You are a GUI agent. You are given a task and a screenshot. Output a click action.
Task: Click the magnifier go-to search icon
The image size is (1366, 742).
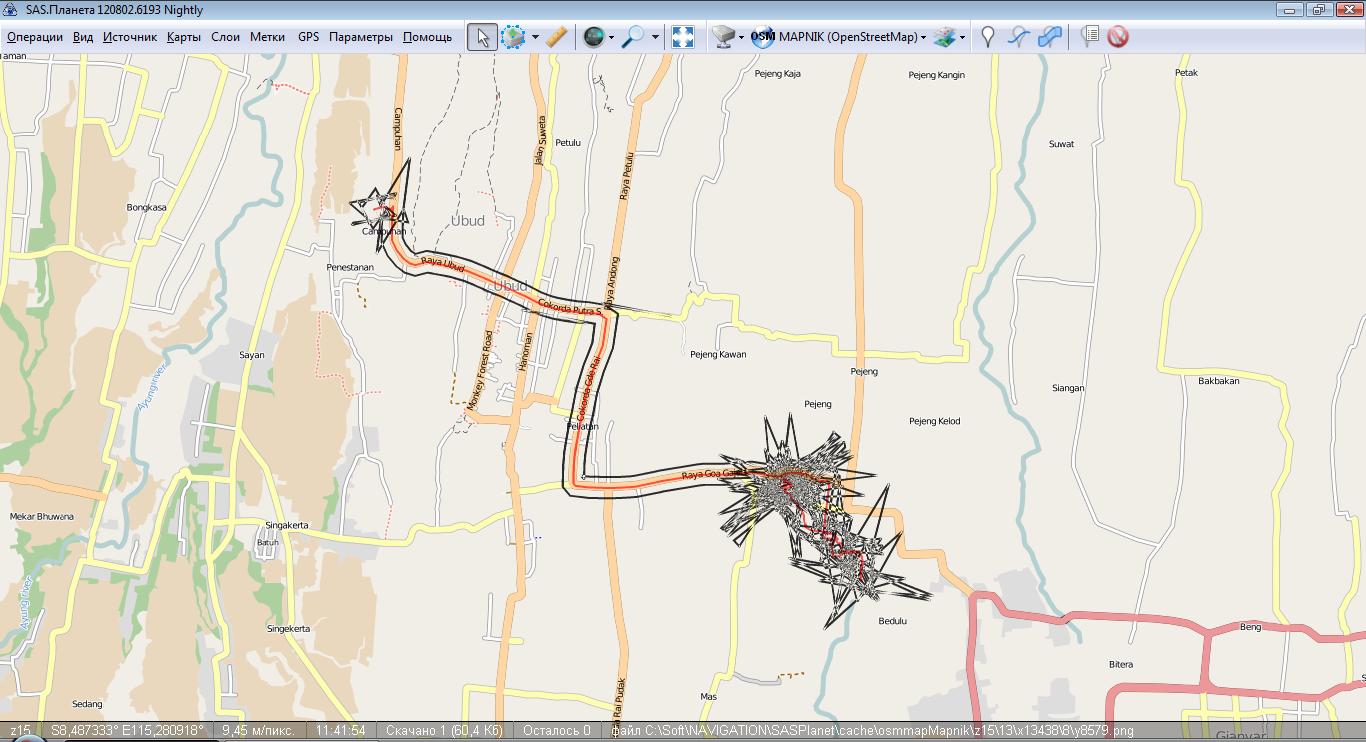632,37
